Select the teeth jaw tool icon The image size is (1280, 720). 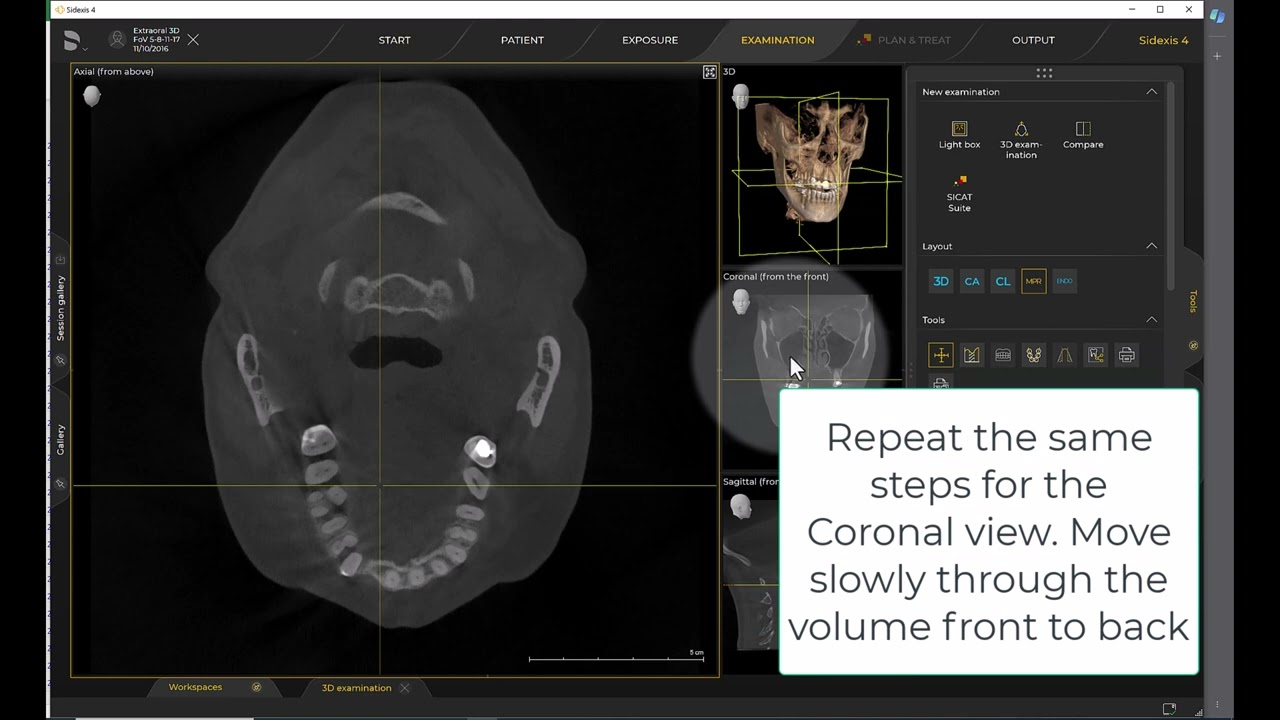coord(1003,355)
